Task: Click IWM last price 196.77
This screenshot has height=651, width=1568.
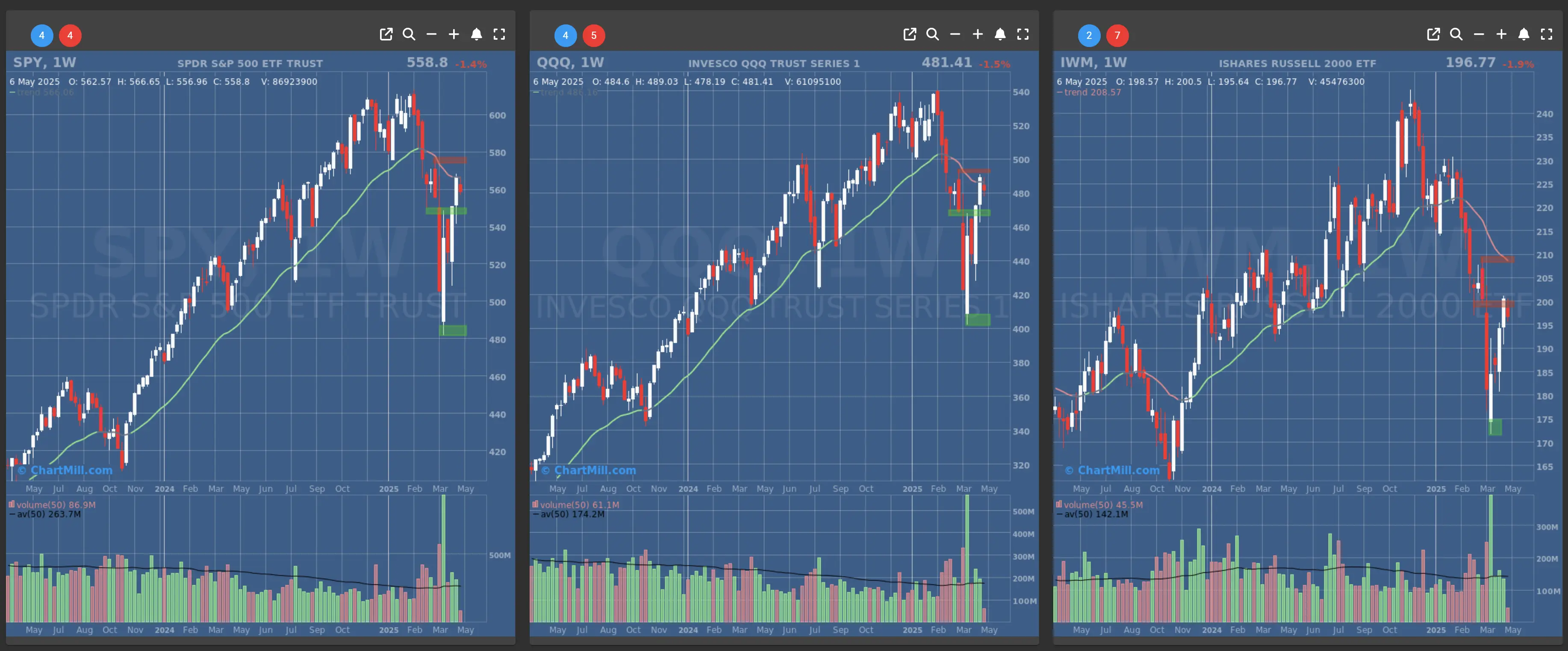Action: (1471, 62)
